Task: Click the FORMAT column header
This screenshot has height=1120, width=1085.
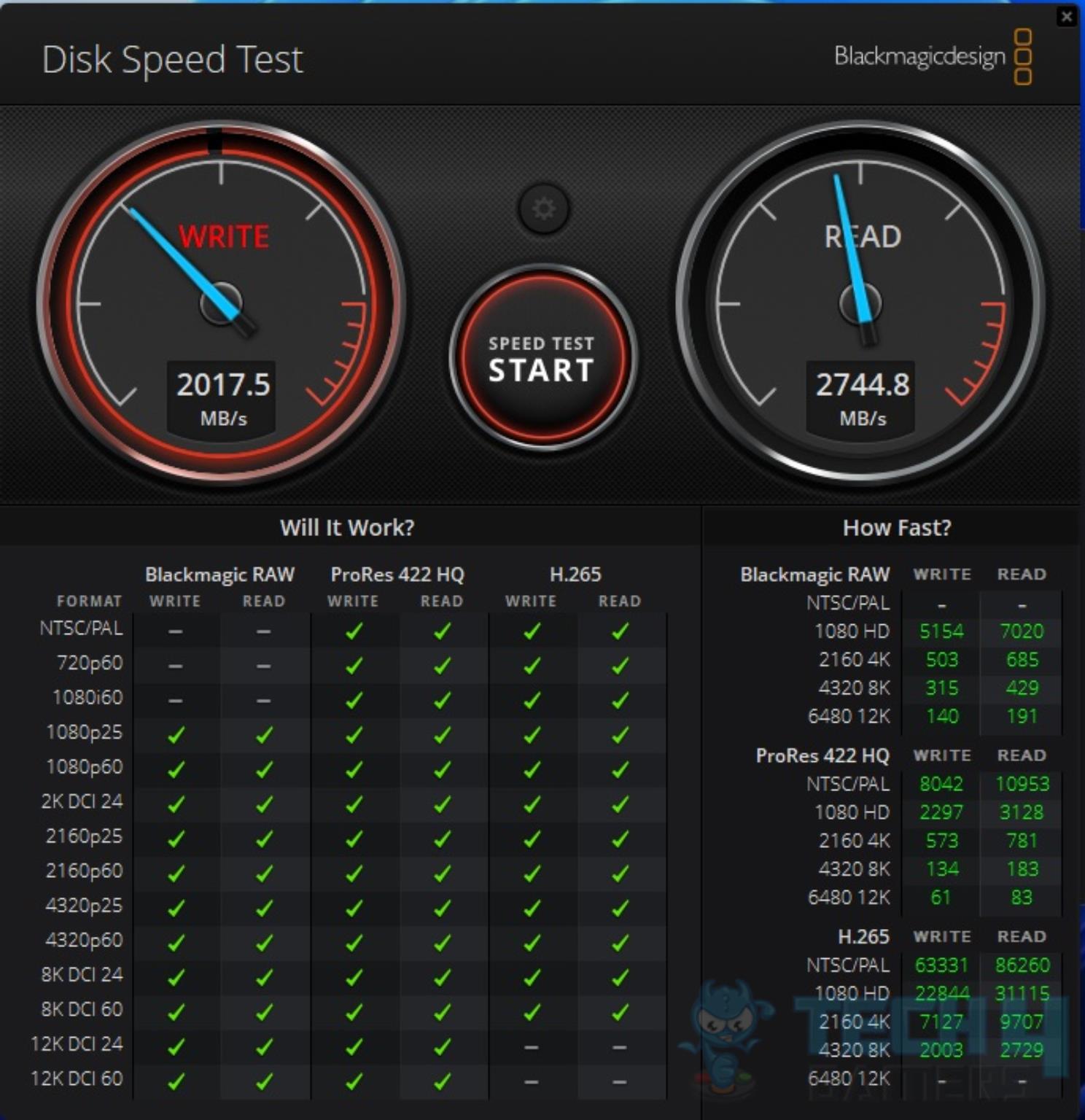Action: click(x=89, y=601)
